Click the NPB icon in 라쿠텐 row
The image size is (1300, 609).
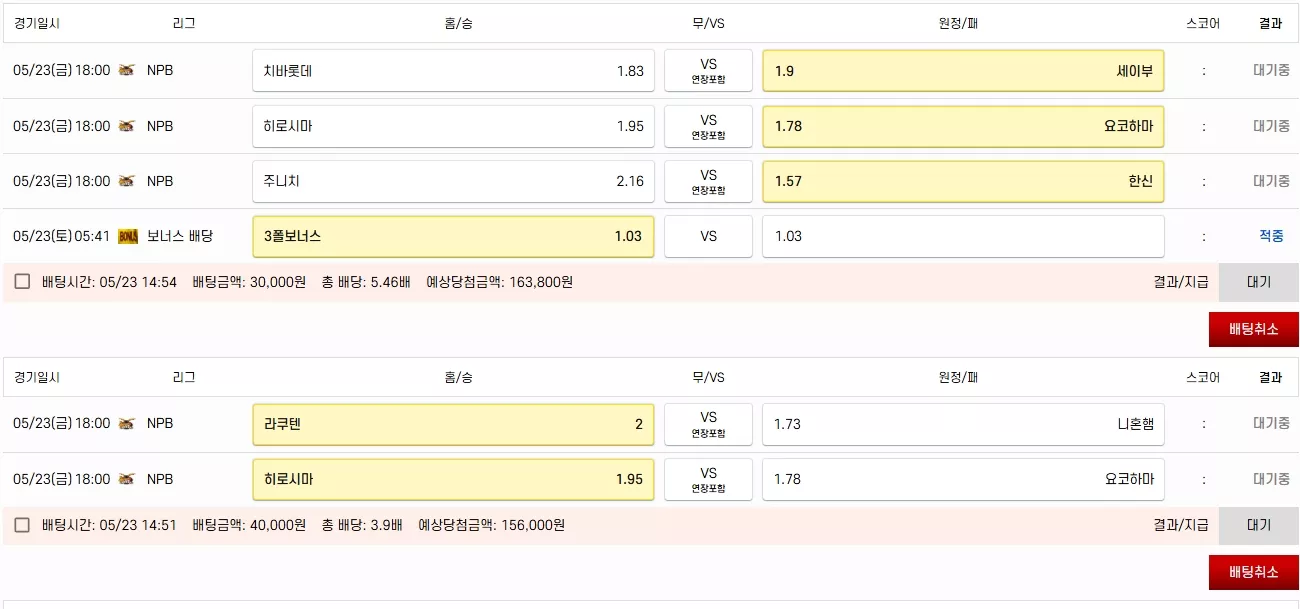pos(127,424)
